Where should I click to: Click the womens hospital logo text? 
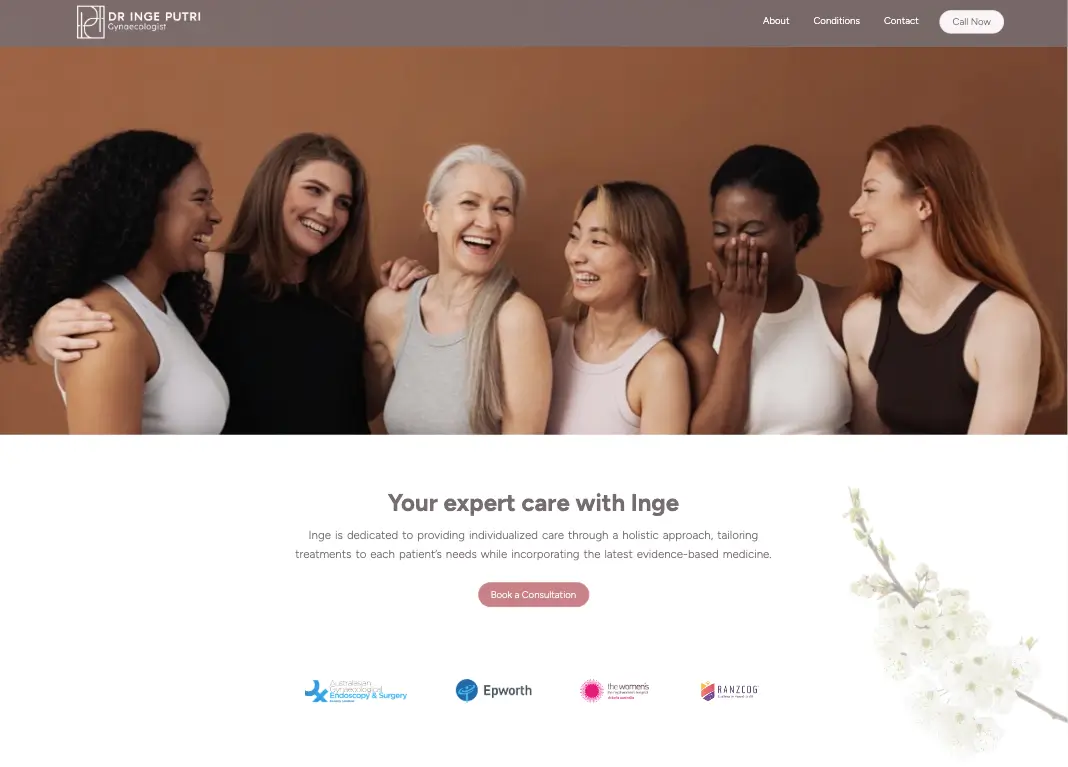coord(628,691)
